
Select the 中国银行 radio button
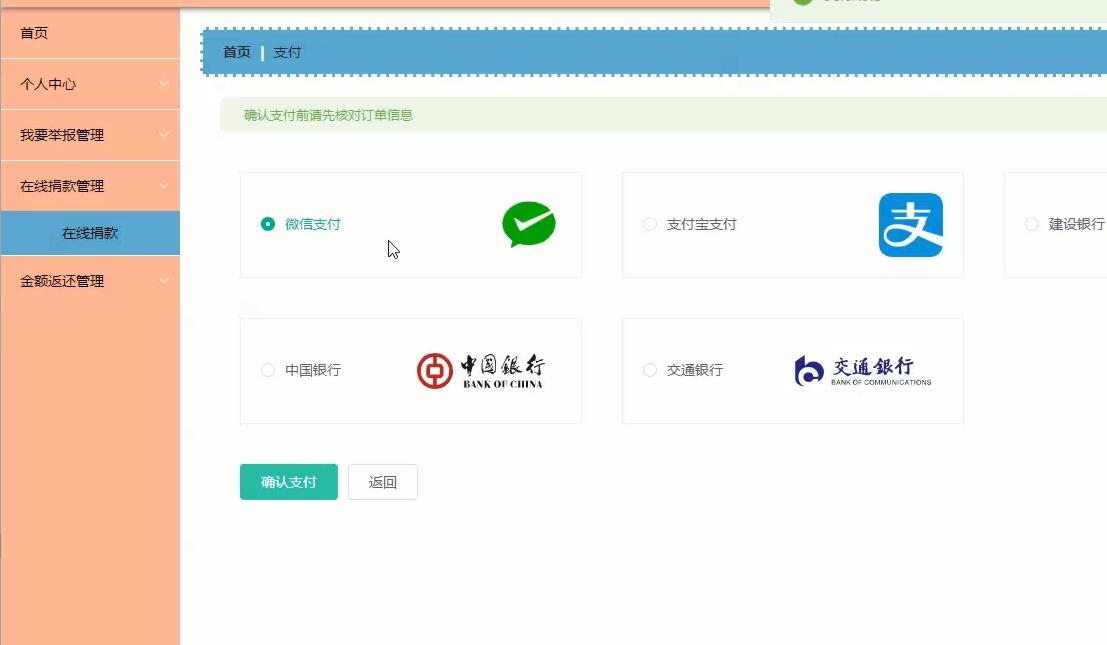tap(268, 370)
